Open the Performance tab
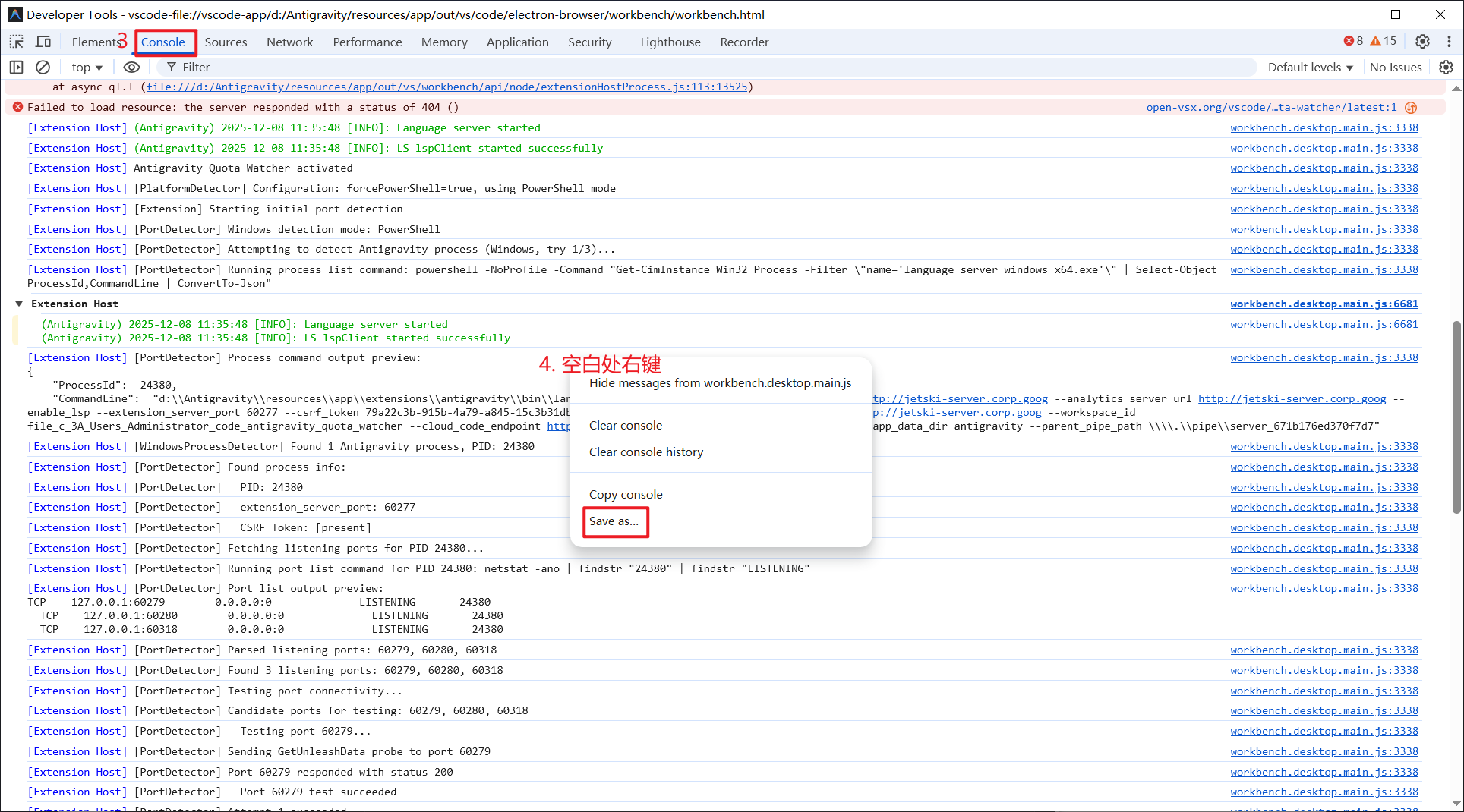1464x812 pixels. point(367,42)
